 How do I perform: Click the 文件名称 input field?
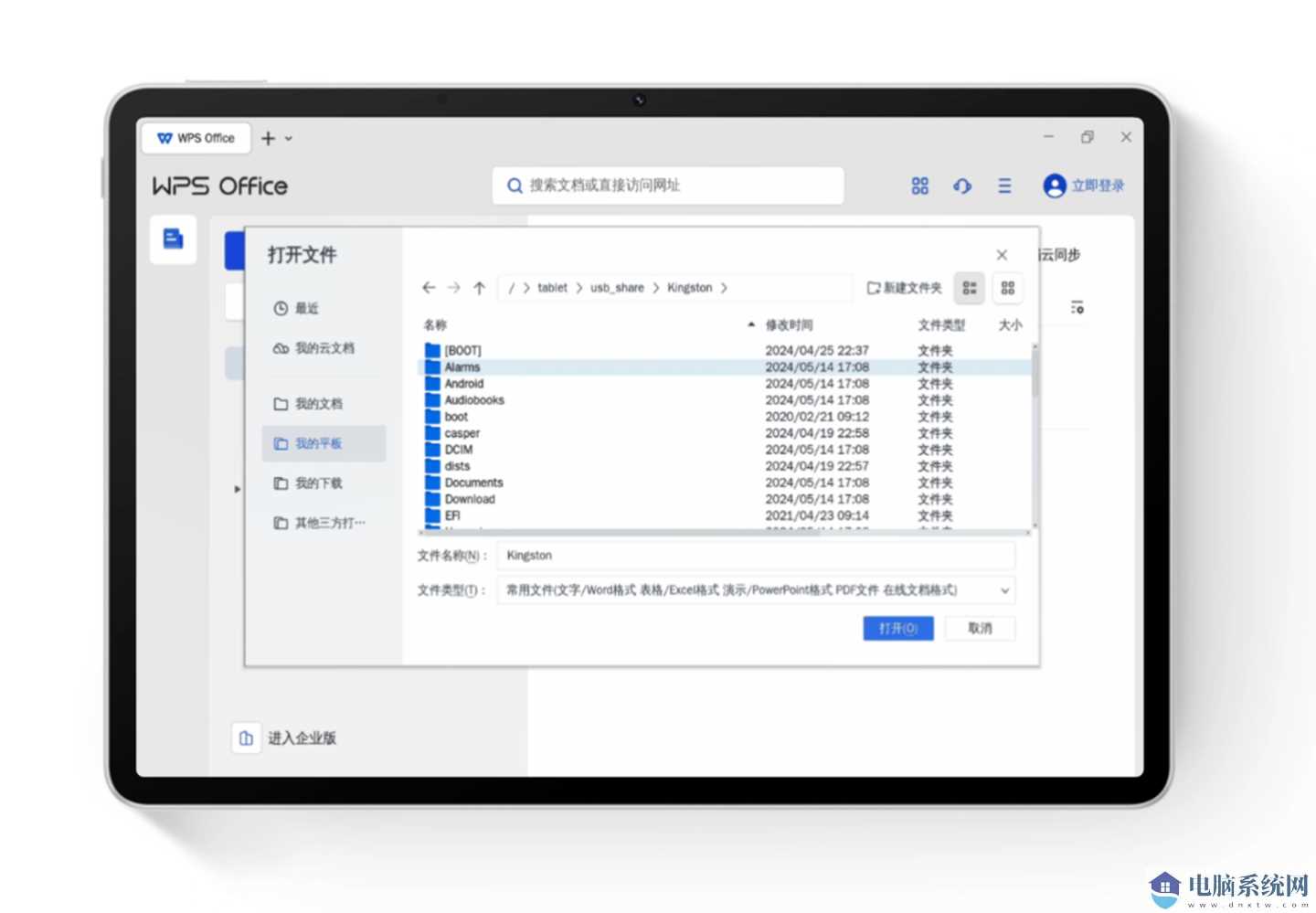[756, 556]
